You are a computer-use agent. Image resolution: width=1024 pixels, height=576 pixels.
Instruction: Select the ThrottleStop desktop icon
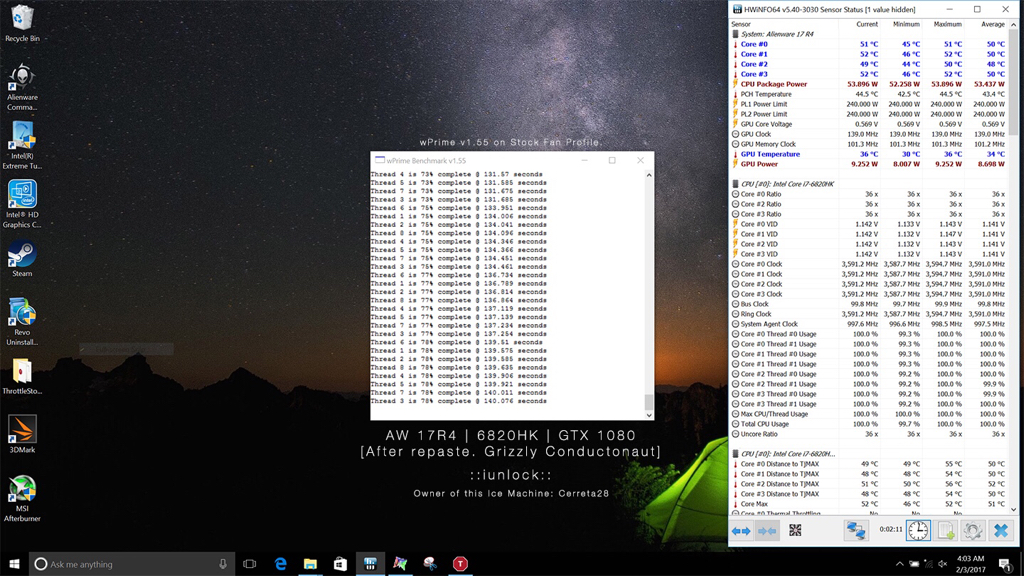(22, 376)
